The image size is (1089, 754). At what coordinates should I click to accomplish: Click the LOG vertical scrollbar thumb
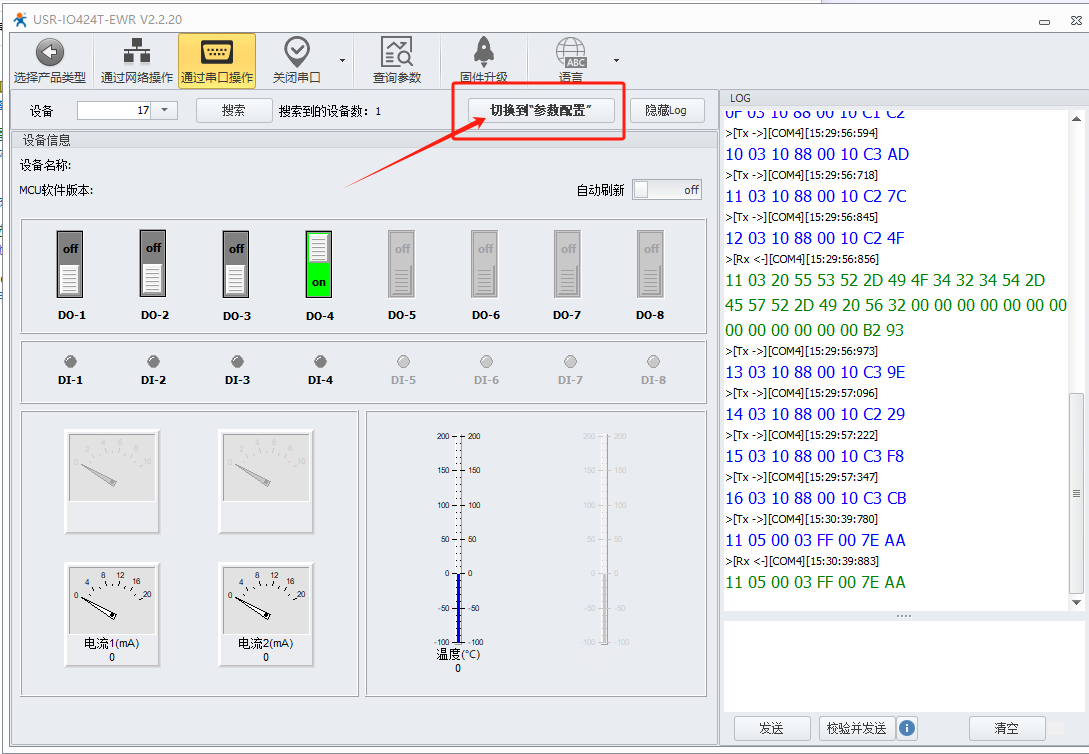1076,493
